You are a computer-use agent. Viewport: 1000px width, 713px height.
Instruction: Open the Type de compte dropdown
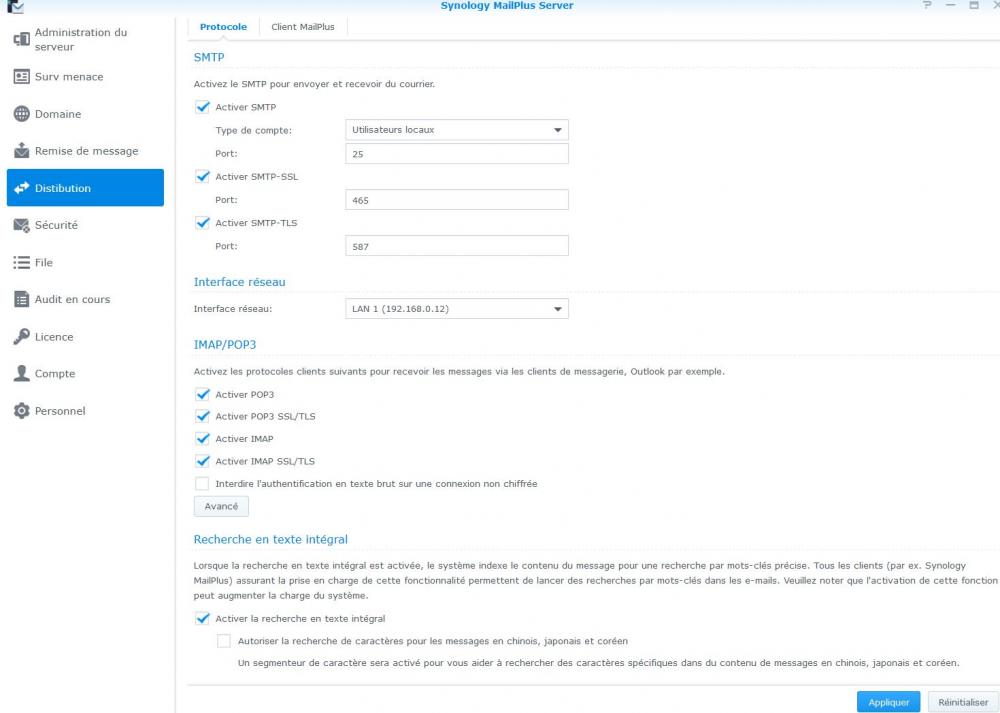[457, 130]
